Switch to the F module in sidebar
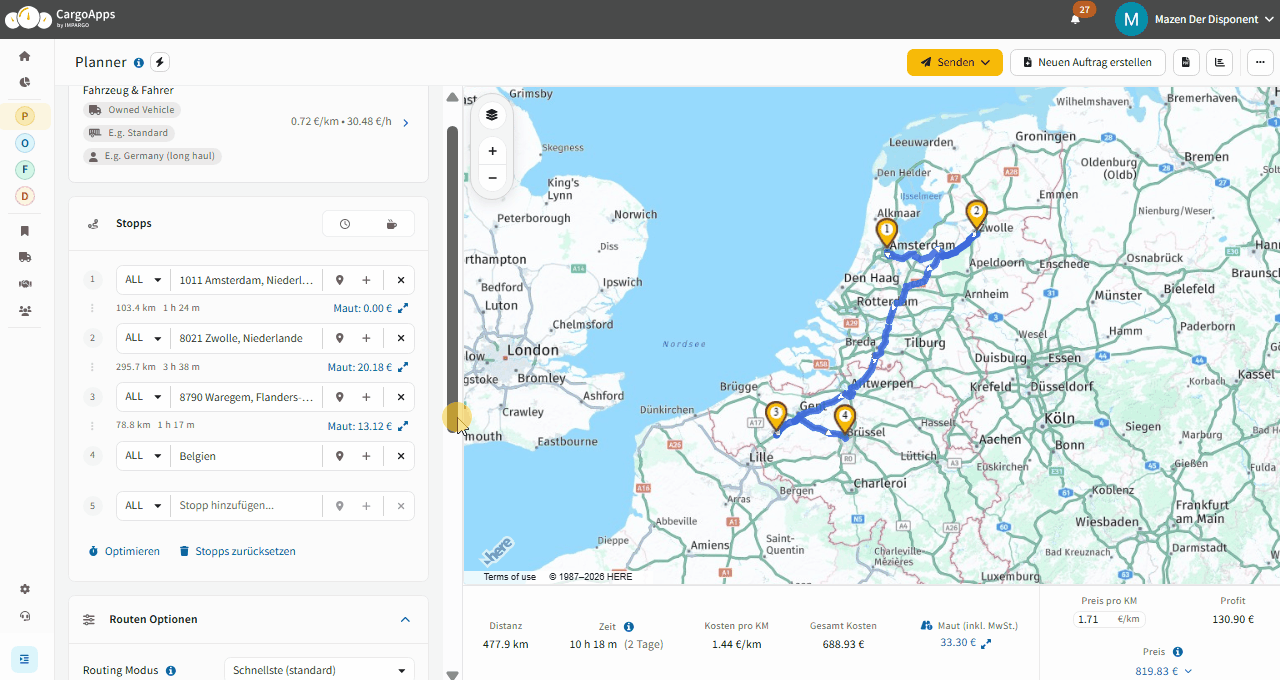Viewport: 1280px width, 680px height. [x=25, y=170]
